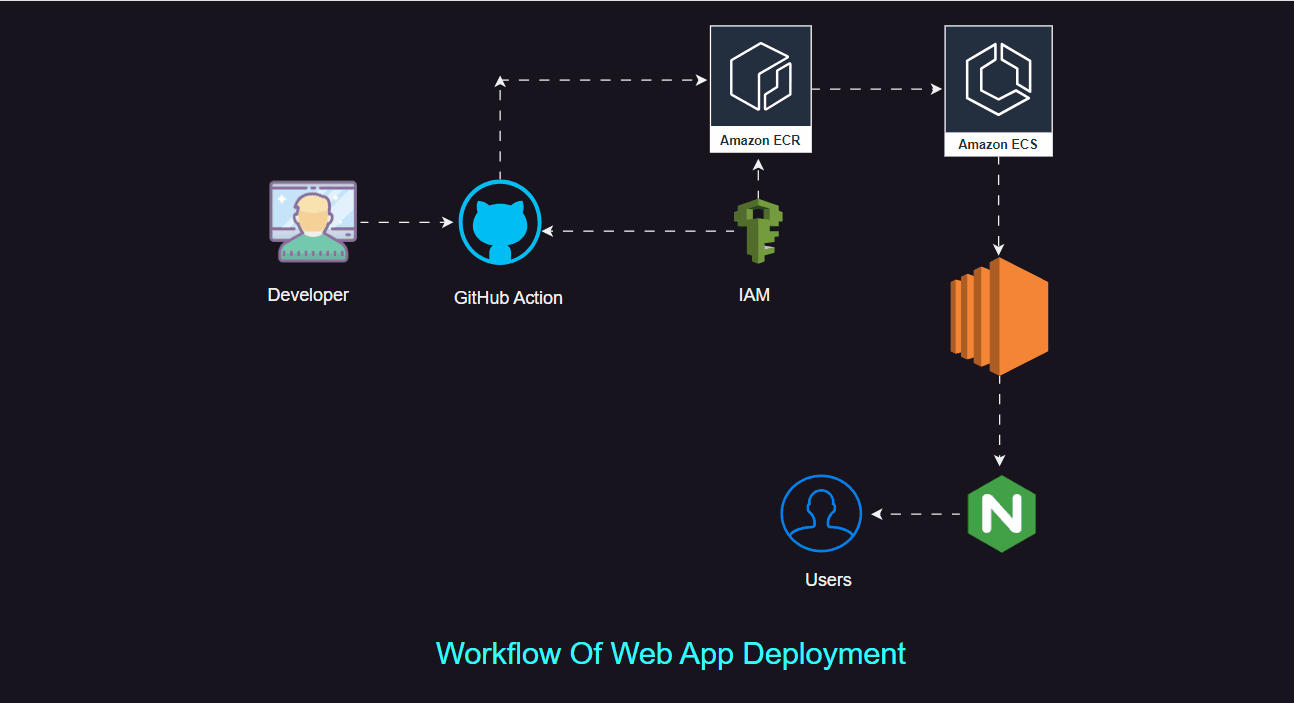Image resolution: width=1294 pixels, height=703 pixels.
Task: Click the green NGINX hexagon icon
Action: point(1001,514)
